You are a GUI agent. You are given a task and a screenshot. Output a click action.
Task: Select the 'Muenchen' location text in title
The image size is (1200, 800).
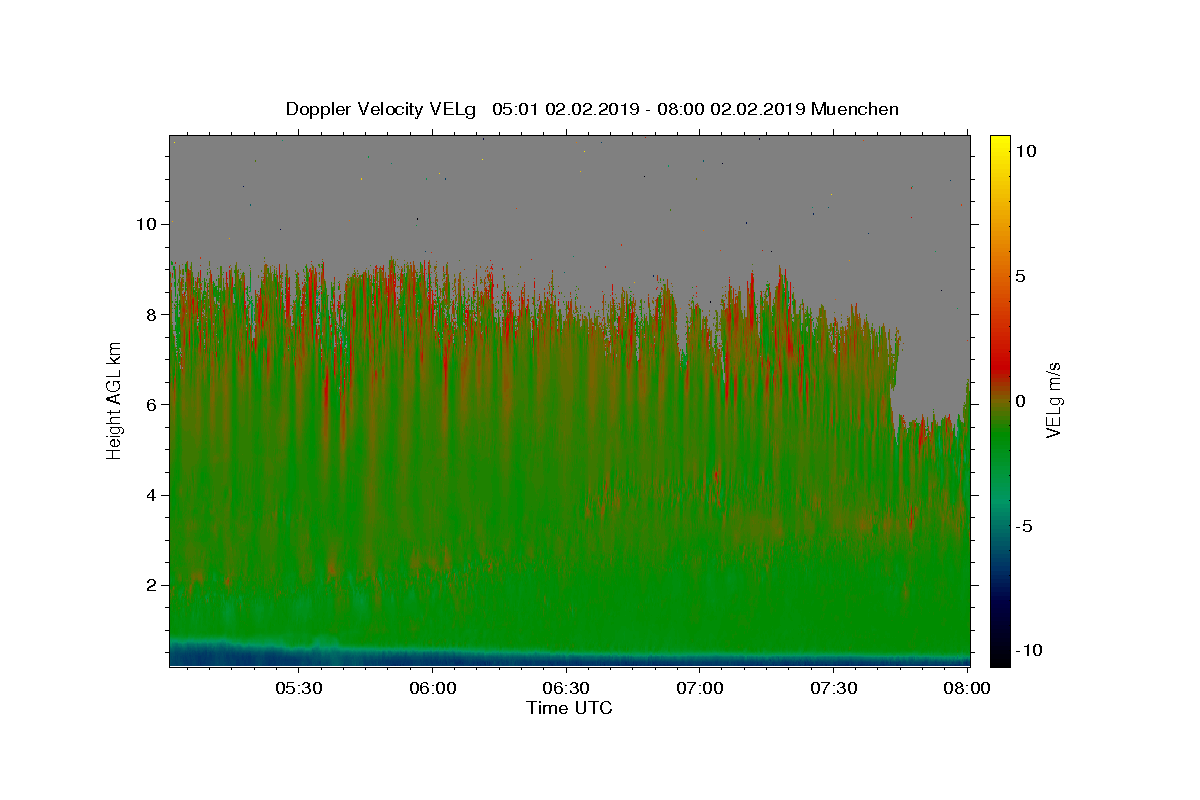click(855, 109)
